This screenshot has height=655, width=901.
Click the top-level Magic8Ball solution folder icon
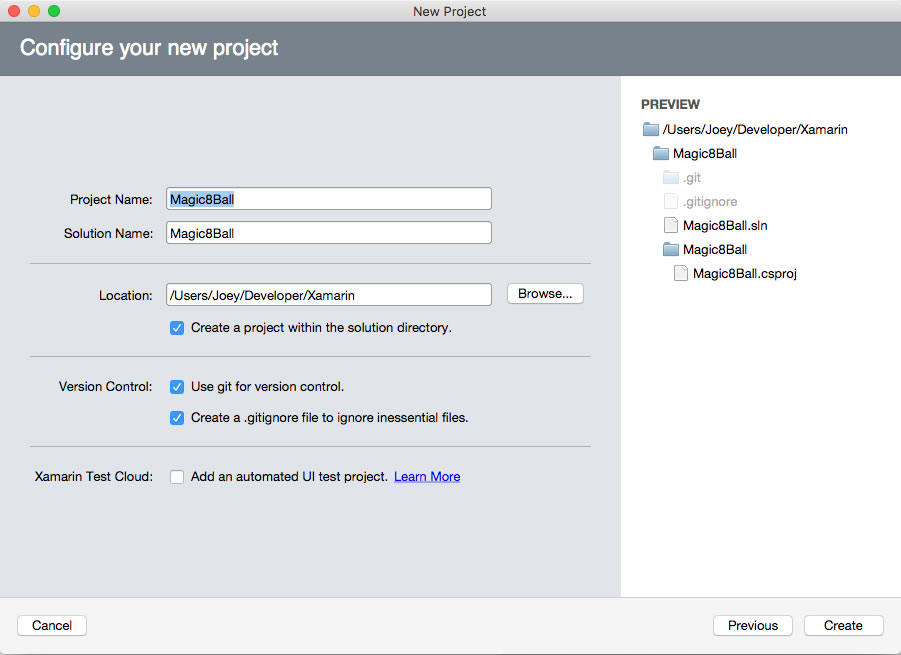pos(661,153)
